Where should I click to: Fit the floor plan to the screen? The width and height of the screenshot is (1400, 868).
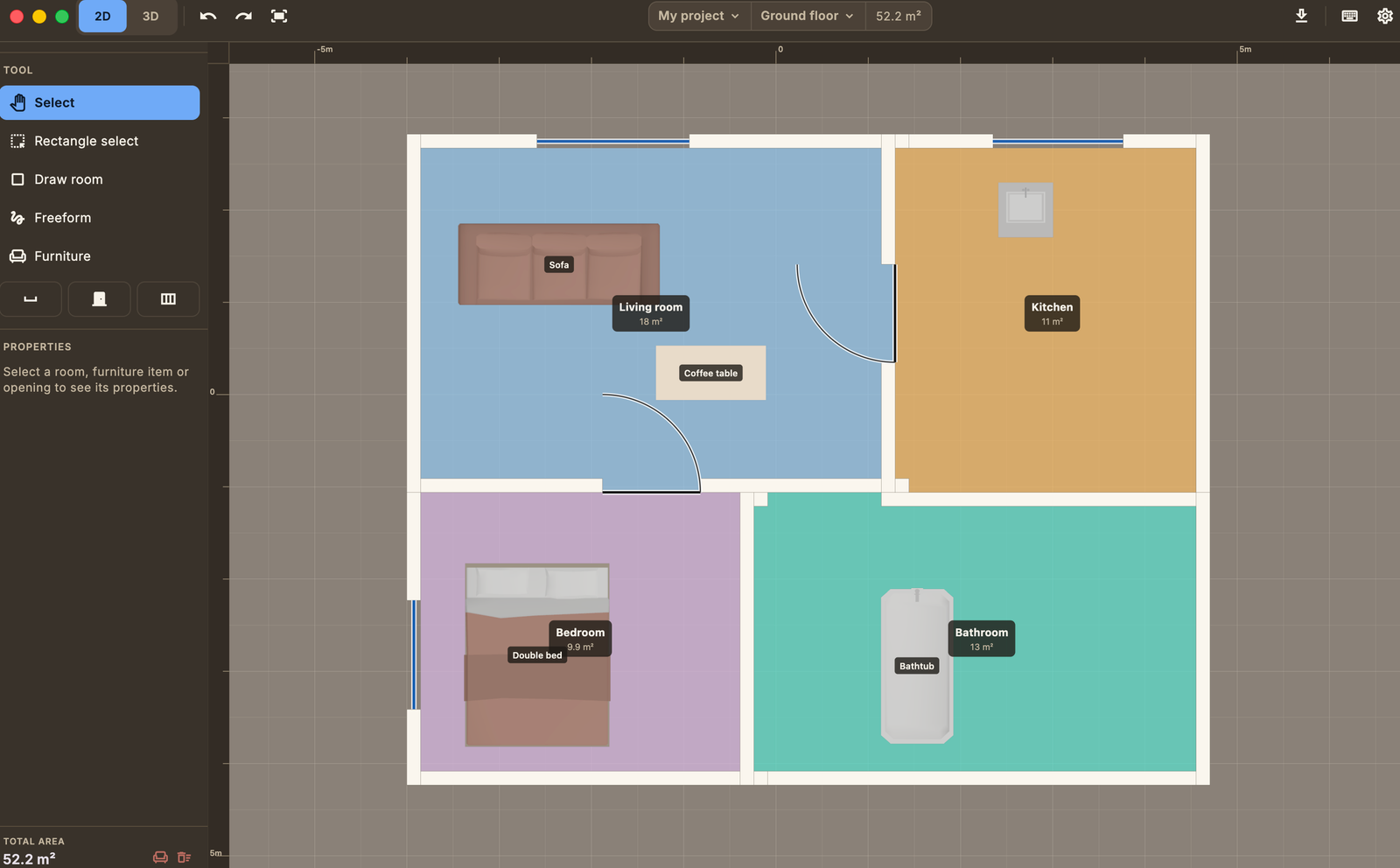[x=278, y=16]
